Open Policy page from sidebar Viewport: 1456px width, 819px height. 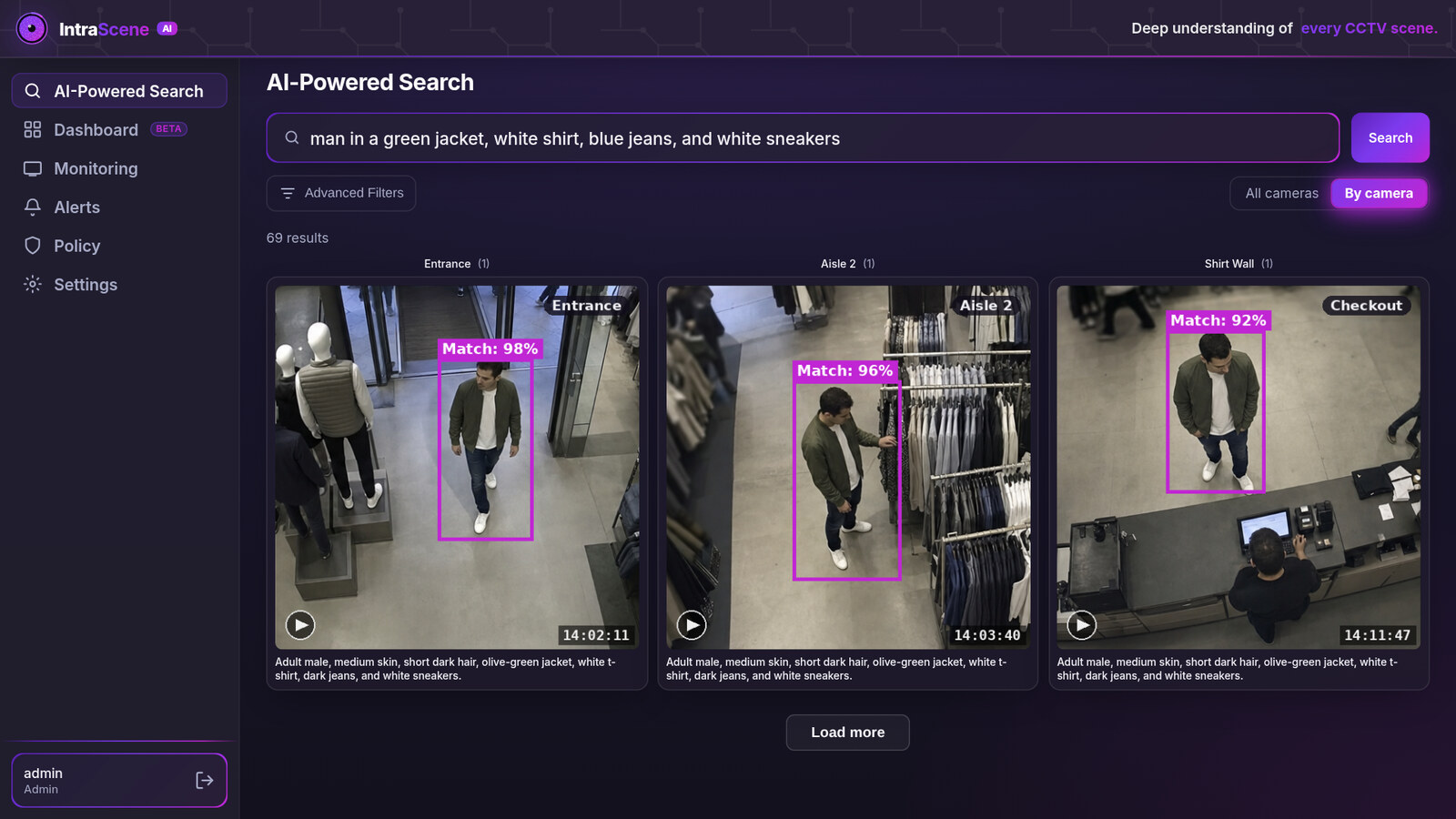pos(119,246)
